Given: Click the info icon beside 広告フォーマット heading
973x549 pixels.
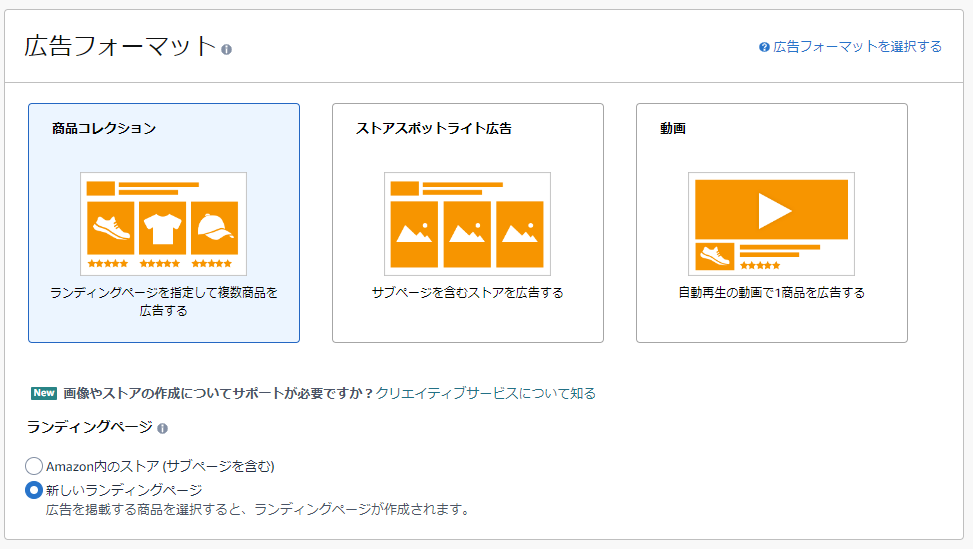Looking at the screenshot, I should [226, 50].
